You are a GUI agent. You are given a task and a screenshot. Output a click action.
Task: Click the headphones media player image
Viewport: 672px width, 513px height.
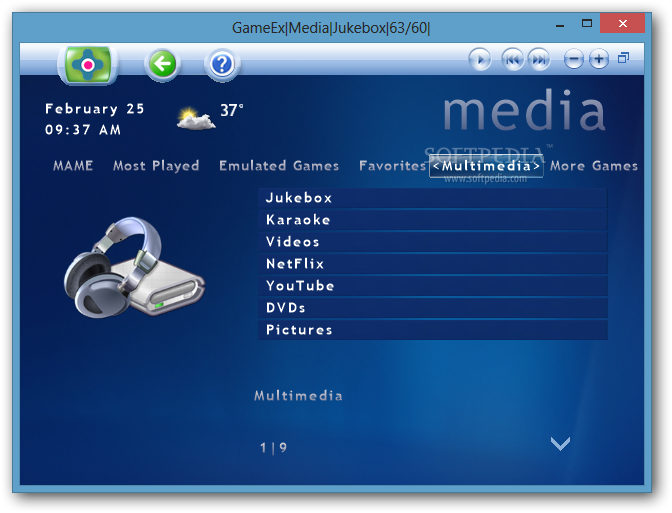pyautogui.click(x=134, y=267)
